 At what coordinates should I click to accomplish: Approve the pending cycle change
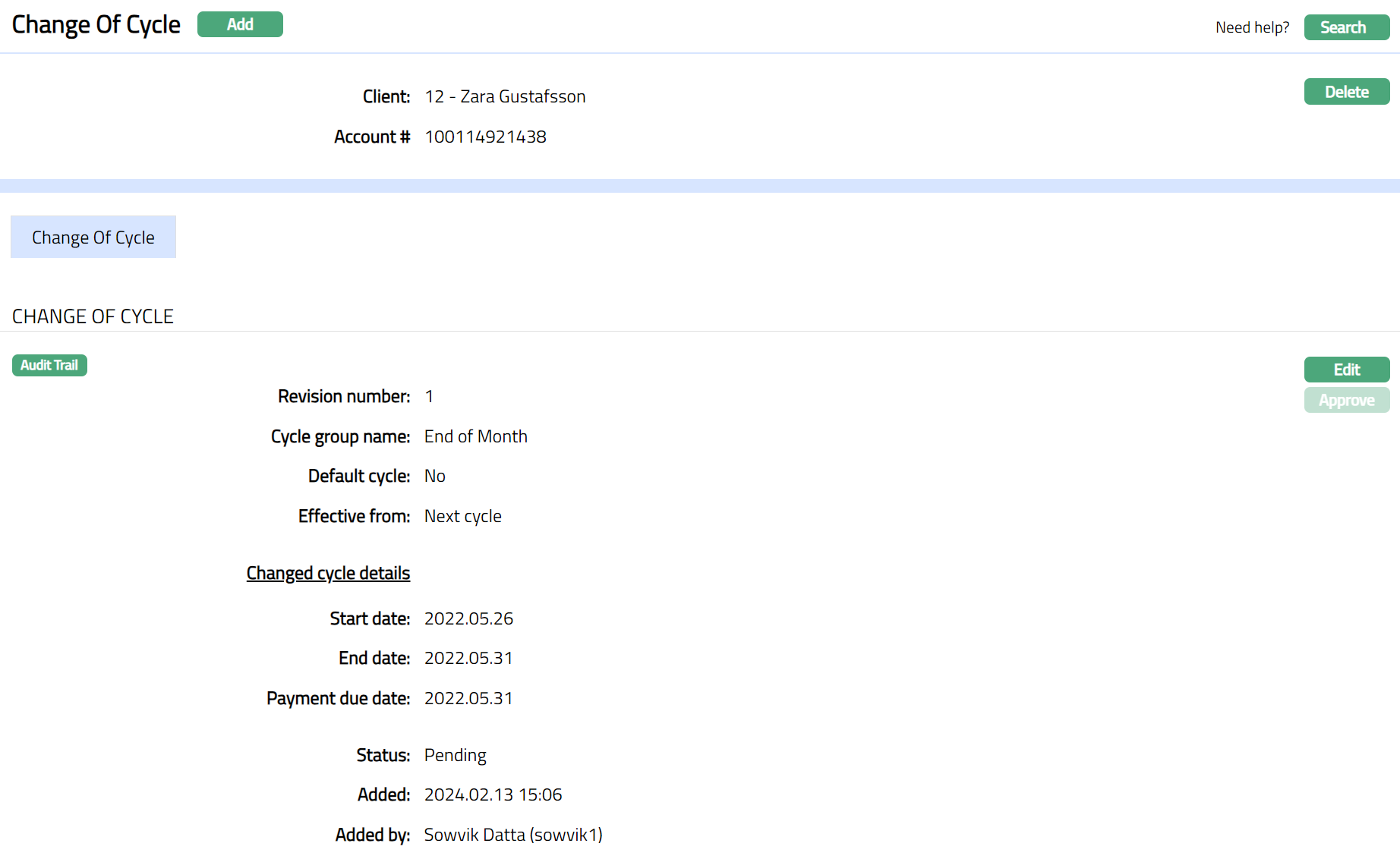[x=1346, y=400]
